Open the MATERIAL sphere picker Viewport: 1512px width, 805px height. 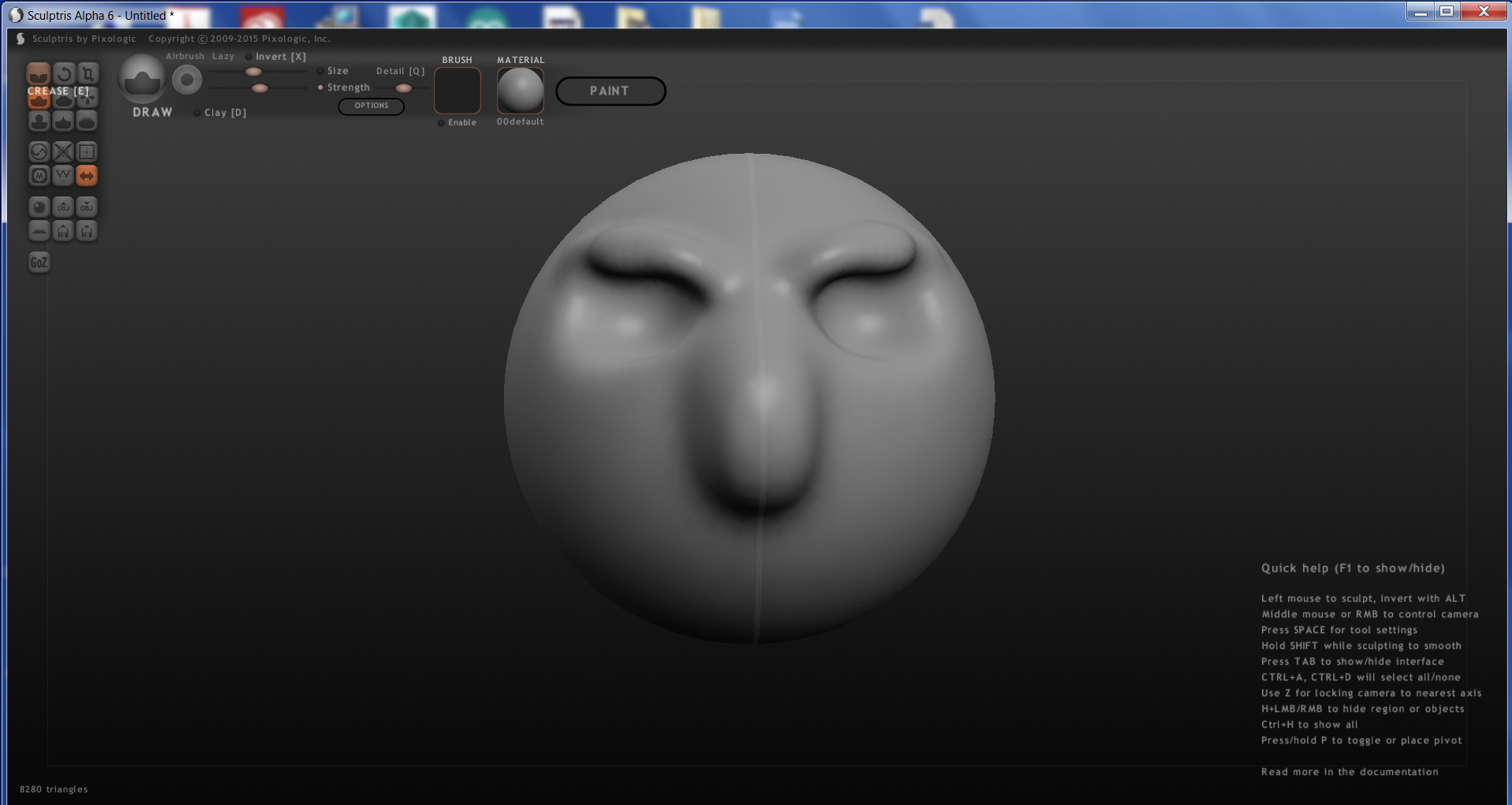(521, 91)
